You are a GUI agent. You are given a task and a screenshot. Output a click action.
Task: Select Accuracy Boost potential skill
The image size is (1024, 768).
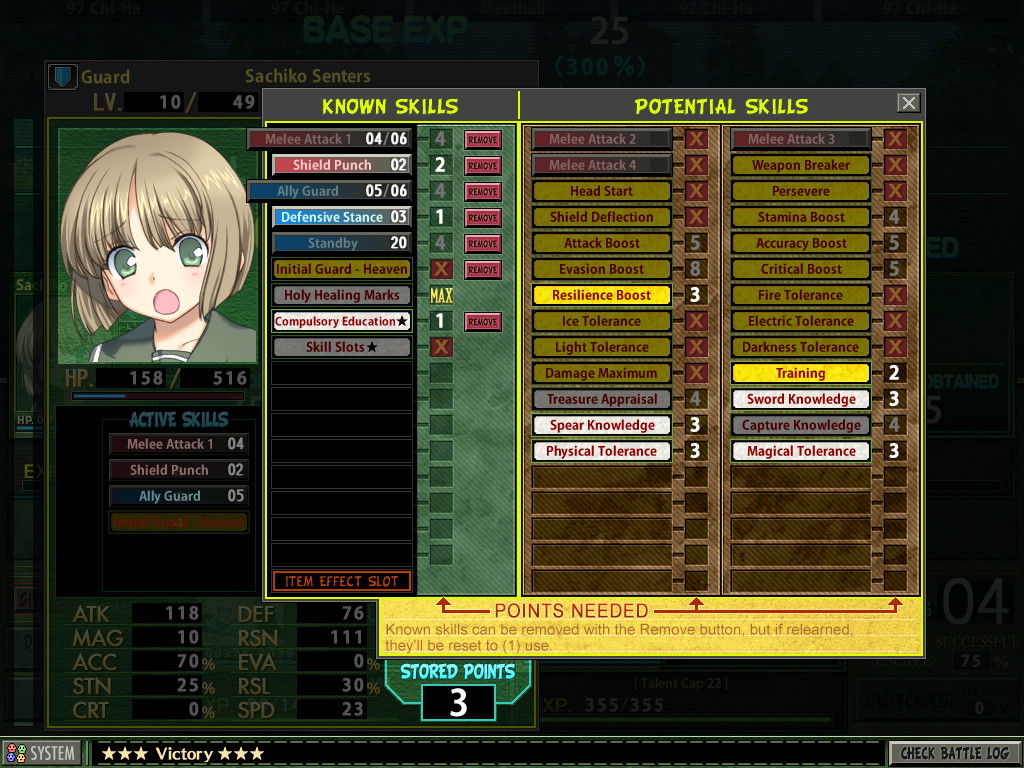click(x=801, y=243)
